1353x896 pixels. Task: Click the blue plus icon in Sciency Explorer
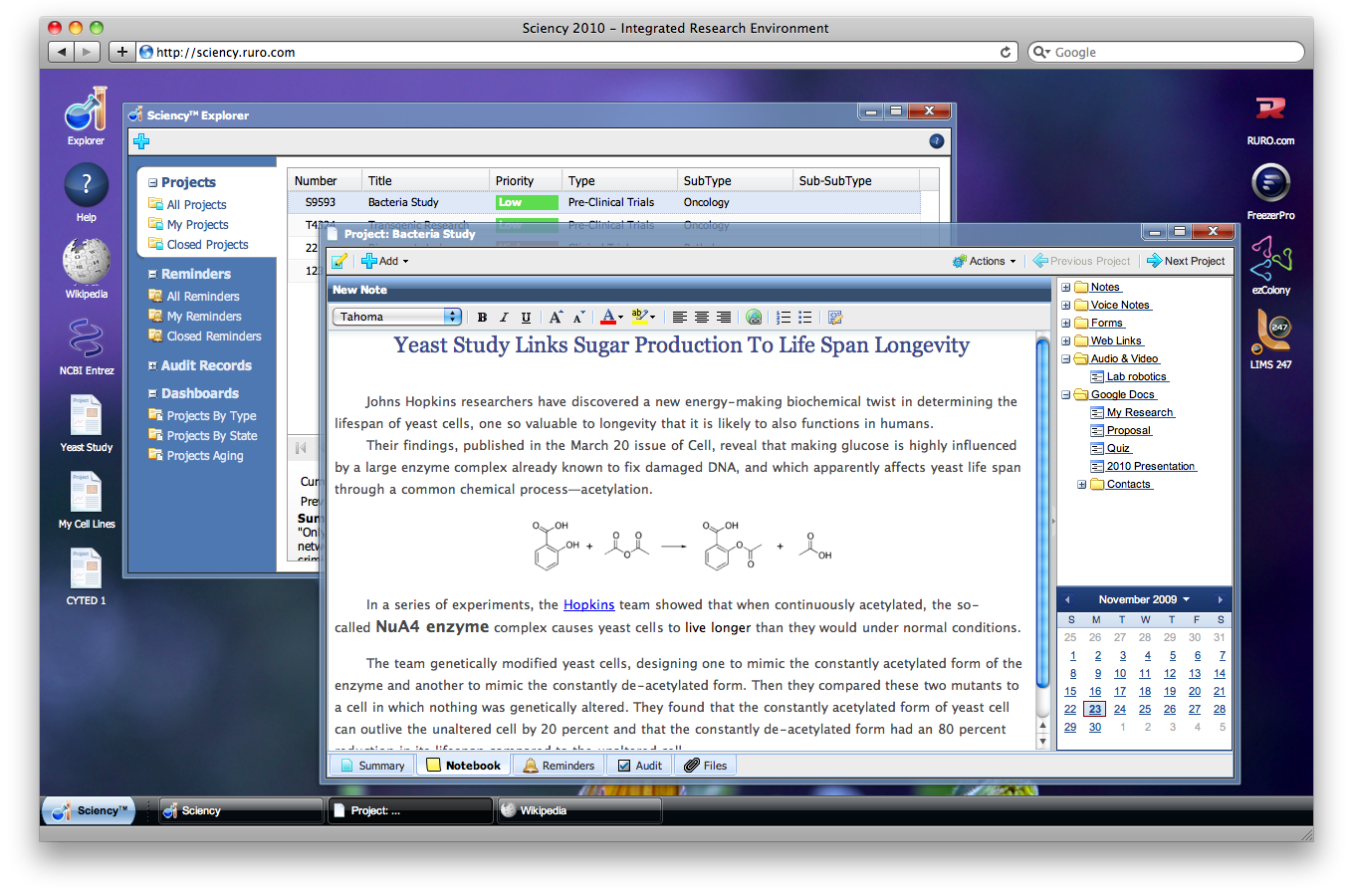141,141
